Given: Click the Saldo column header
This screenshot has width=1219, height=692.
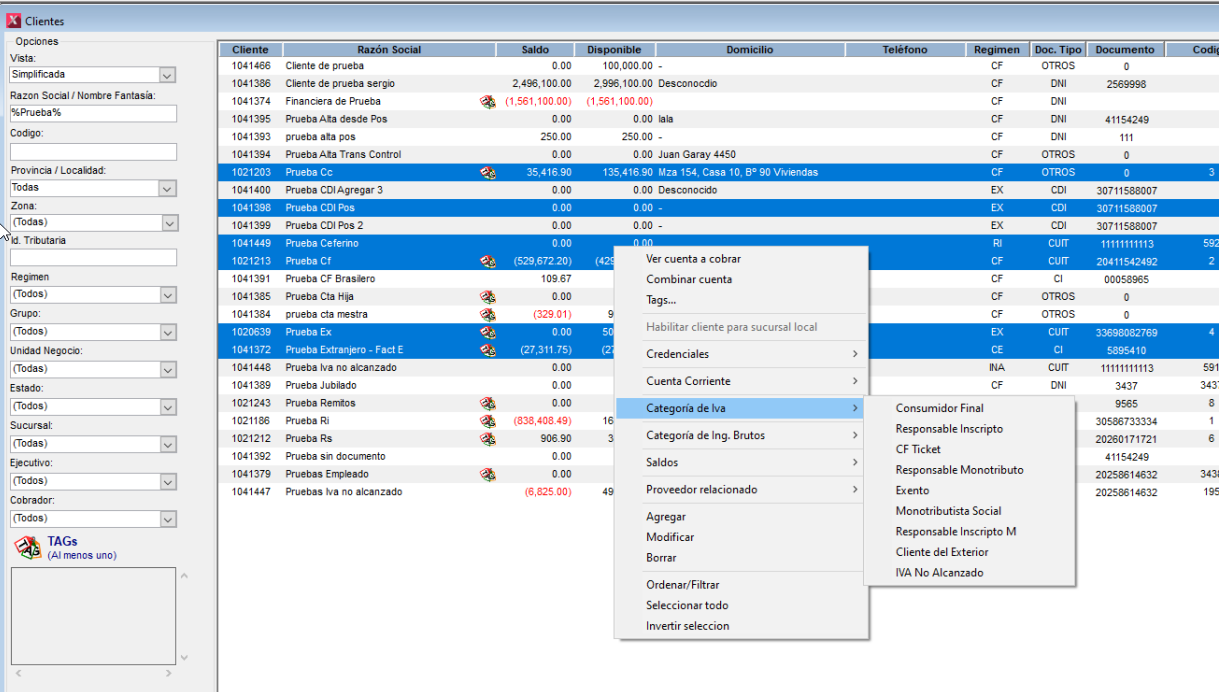Looking at the screenshot, I should (535, 50).
